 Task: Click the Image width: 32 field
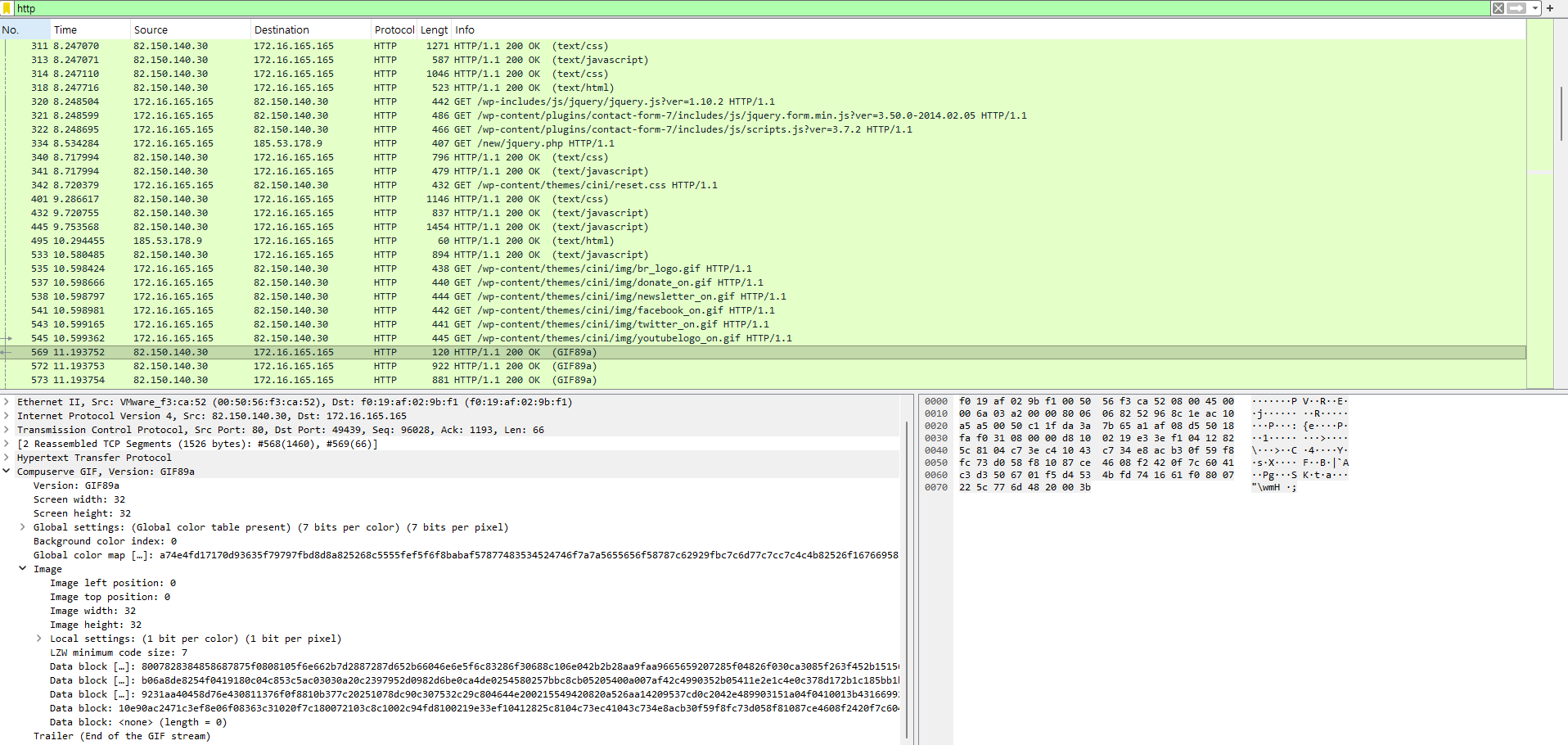pos(92,611)
